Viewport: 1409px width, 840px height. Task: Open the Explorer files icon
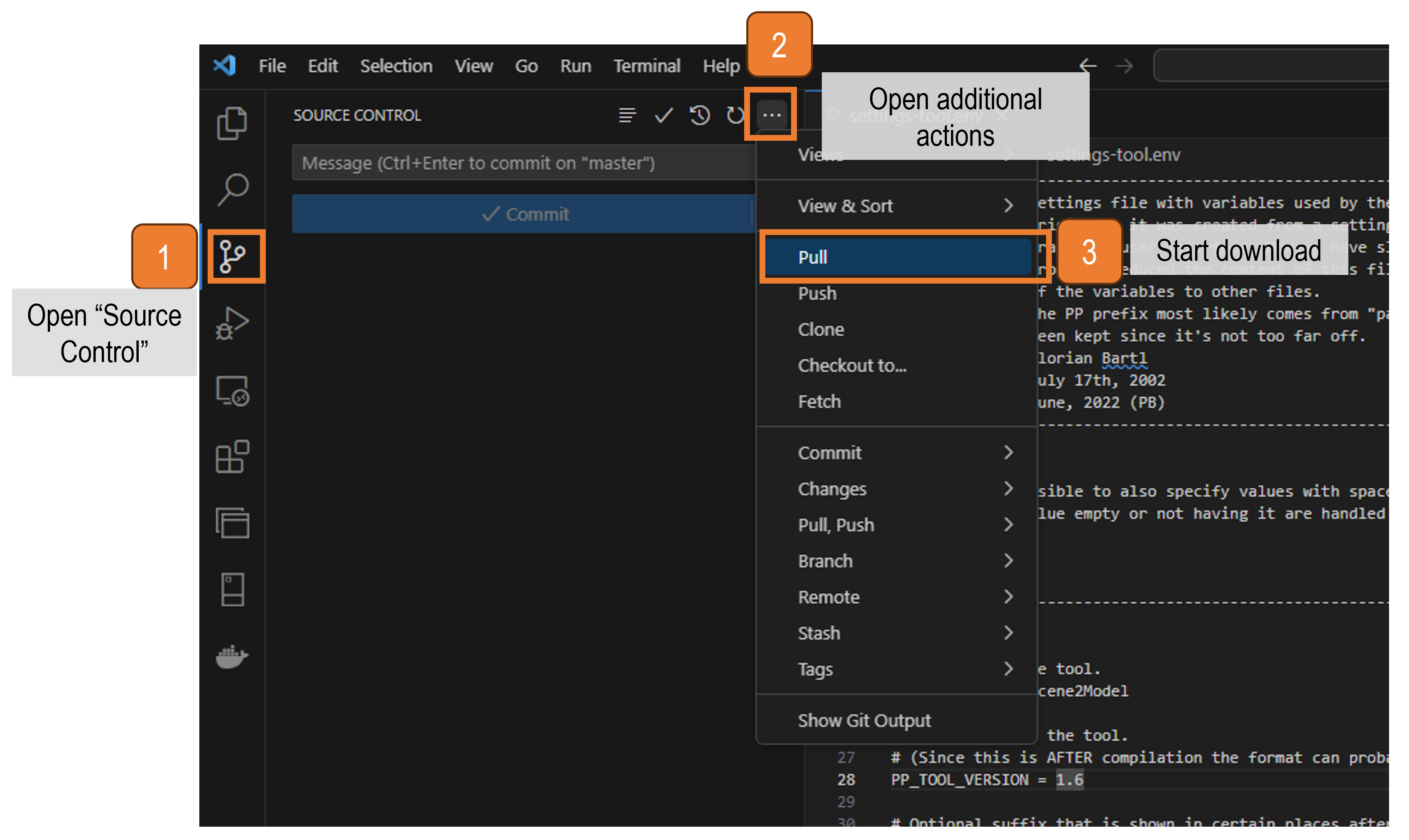click(x=232, y=123)
